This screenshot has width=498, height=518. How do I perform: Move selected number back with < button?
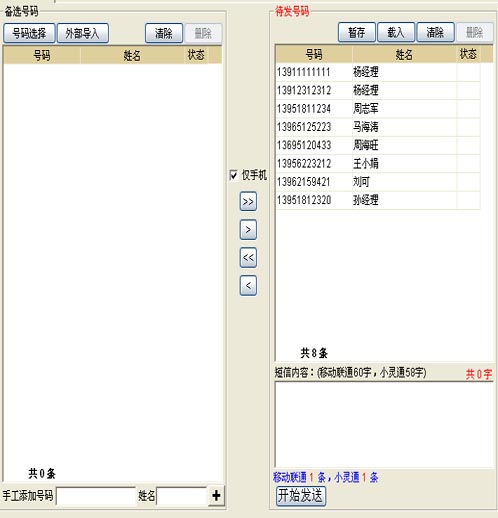(x=248, y=285)
